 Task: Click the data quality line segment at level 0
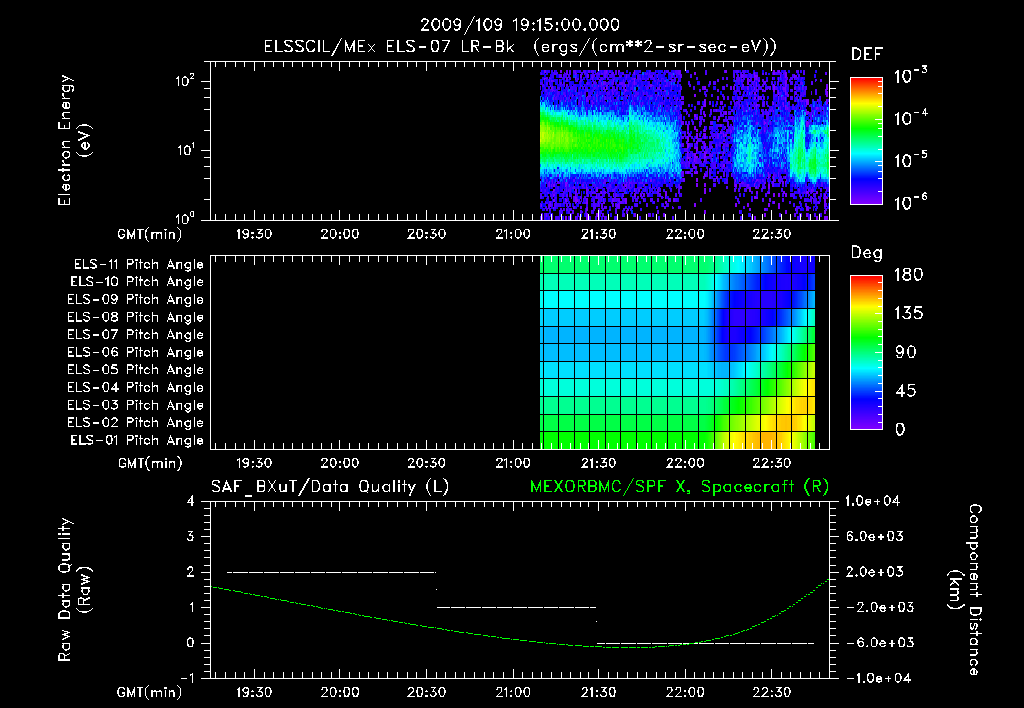[705, 643]
